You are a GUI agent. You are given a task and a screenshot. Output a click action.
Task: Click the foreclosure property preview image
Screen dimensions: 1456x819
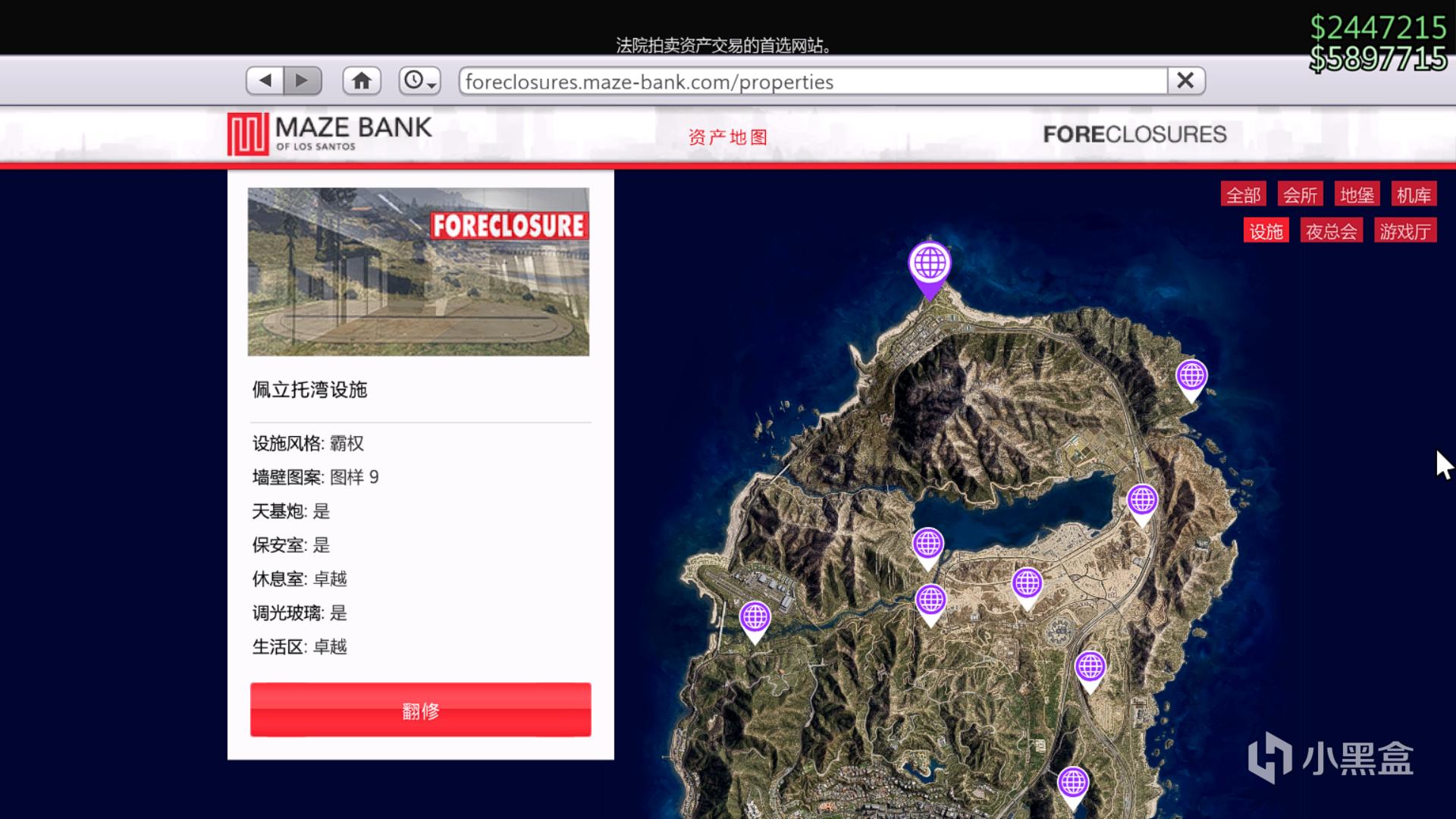(x=418, y=271)
